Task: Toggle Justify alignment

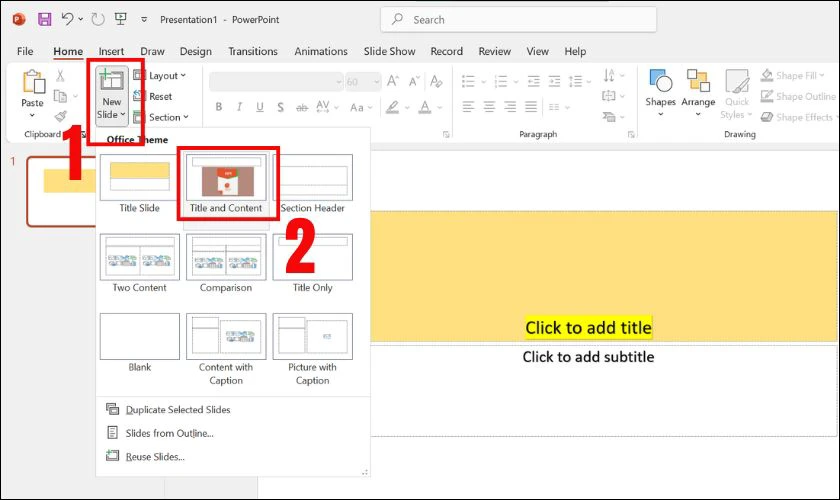Action: pyautogui.click(x=531, y=107)
